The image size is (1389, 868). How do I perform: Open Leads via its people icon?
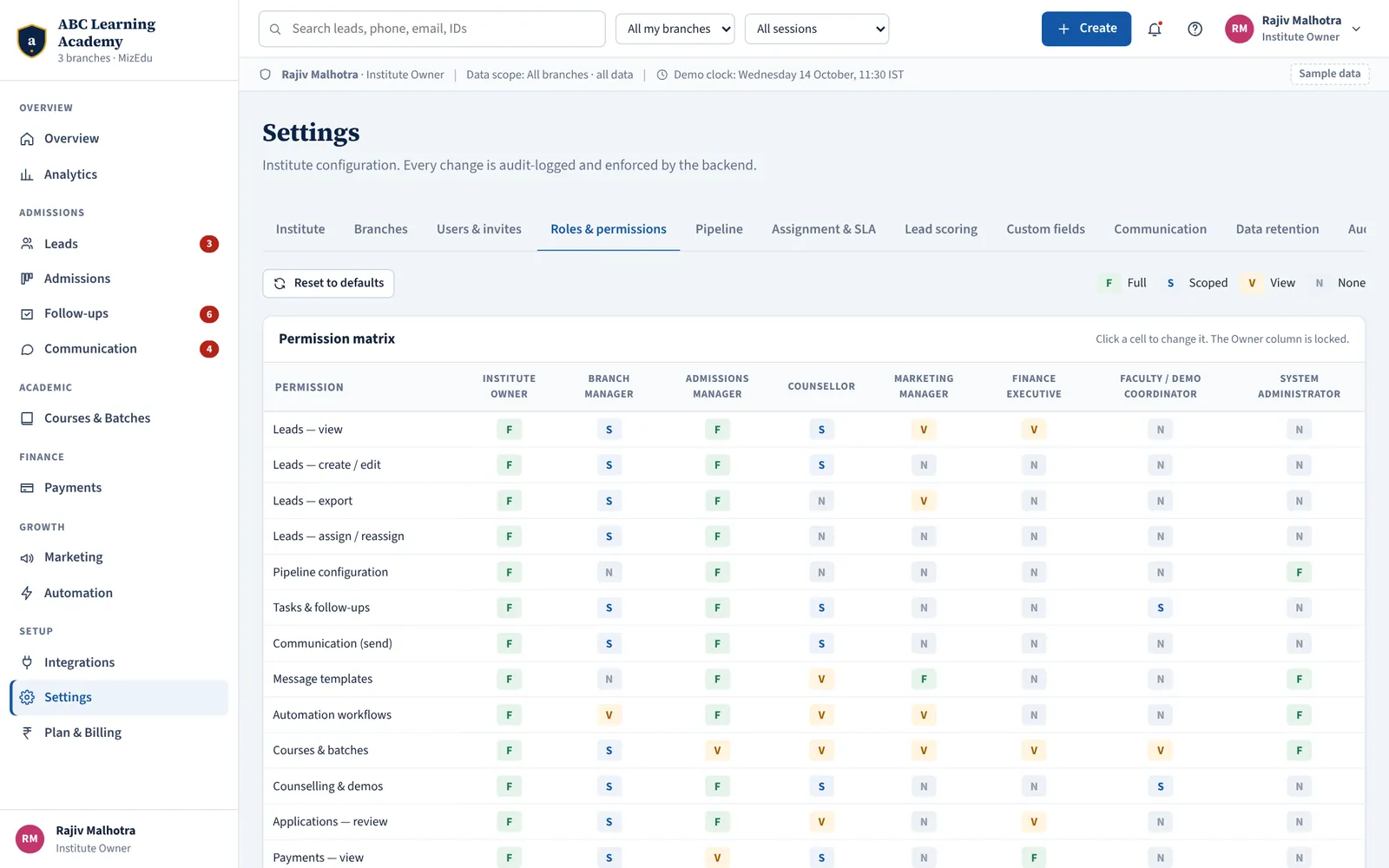(27, 244)
